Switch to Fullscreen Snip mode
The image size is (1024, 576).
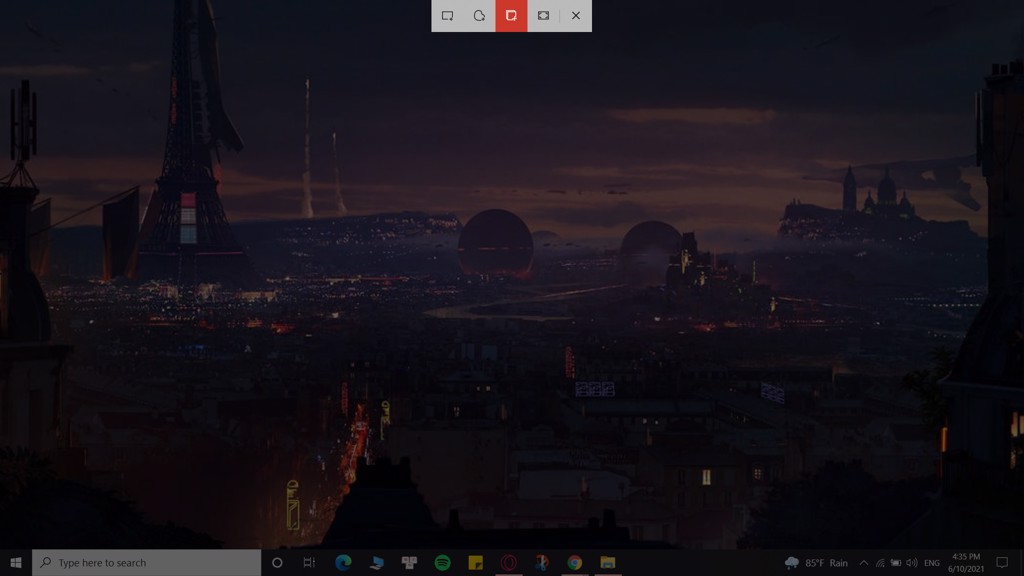(543, 16)
